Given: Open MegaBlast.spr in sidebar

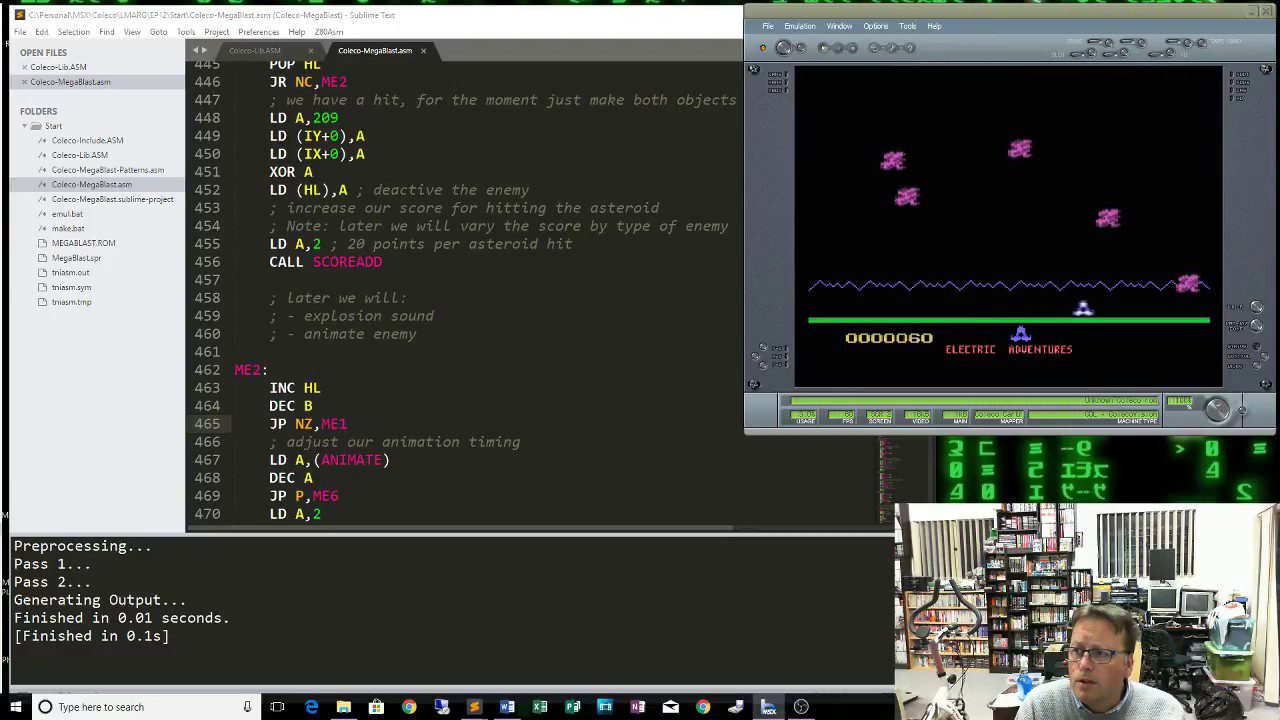Looking at the screenshot, I should [x=76, y=258].
